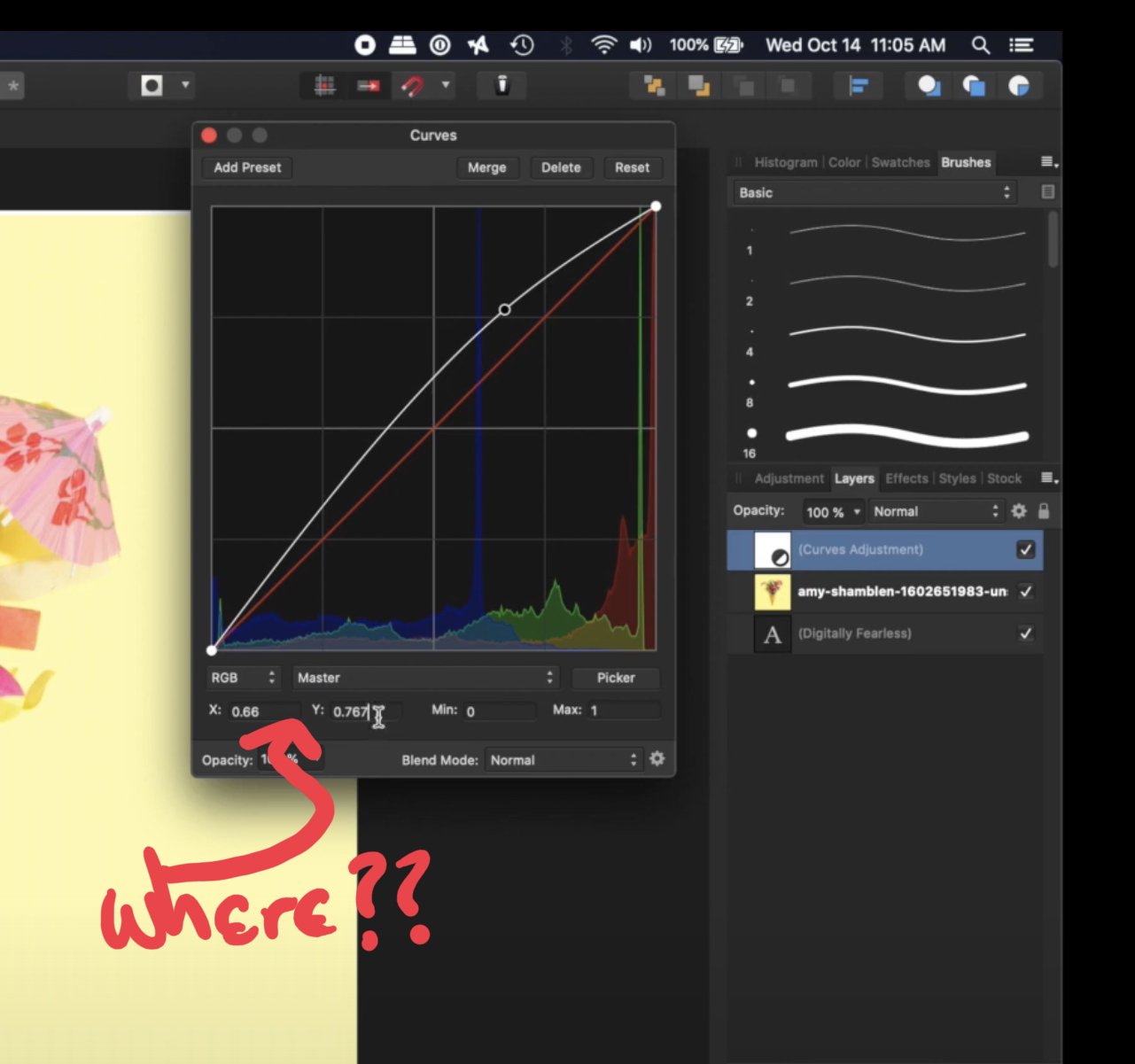
Task: Click the layer blend options gear icon
Action: coord(1019,511)
